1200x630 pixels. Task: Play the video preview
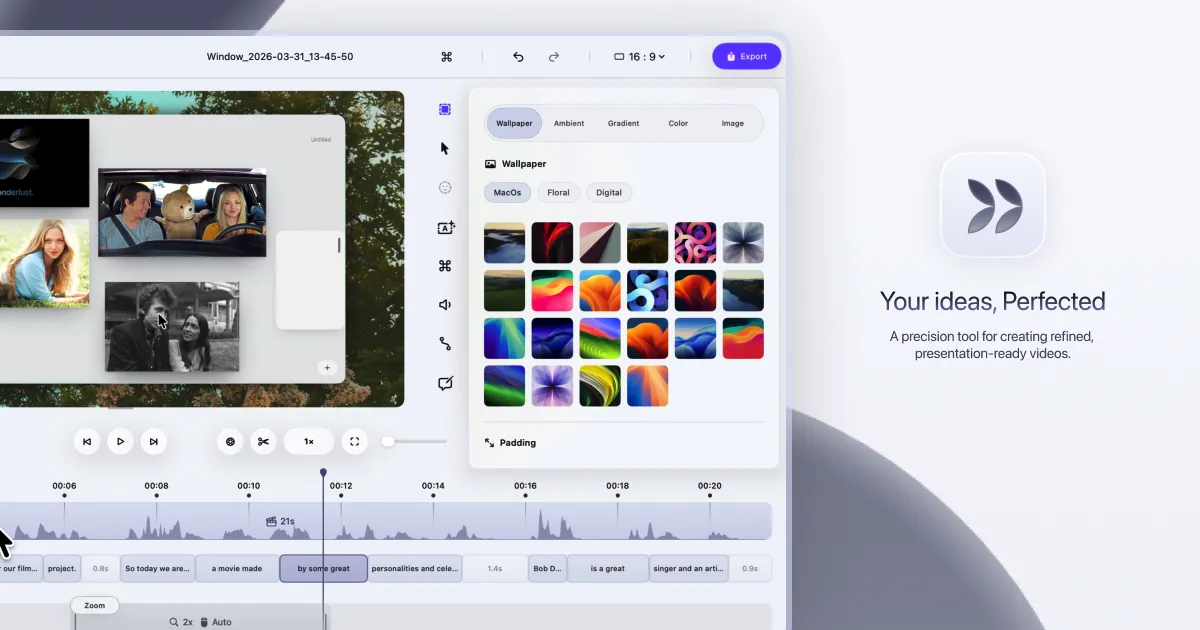tap(120, 441)
